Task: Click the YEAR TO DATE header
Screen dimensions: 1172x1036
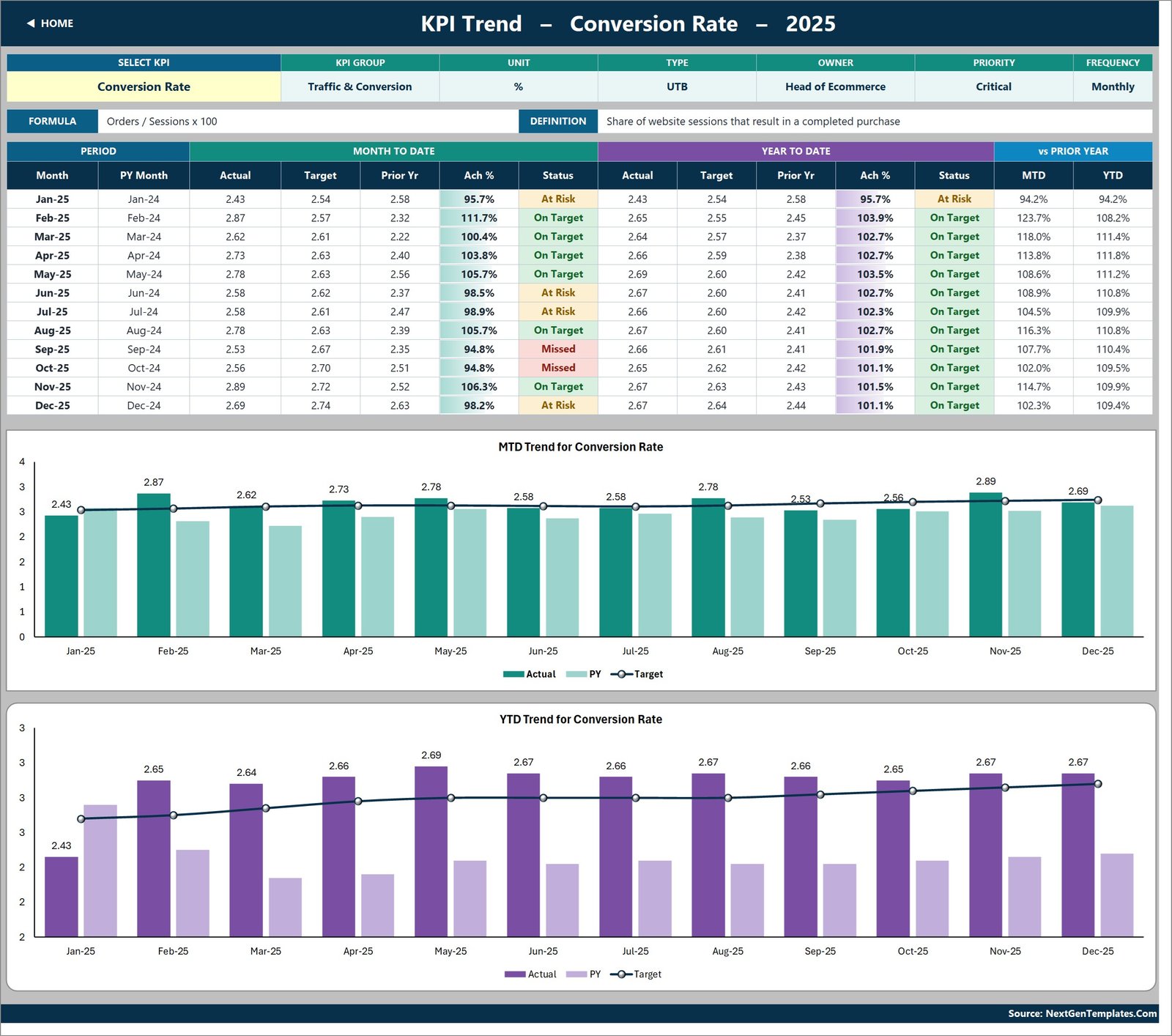Action: [x=795, y=151]
